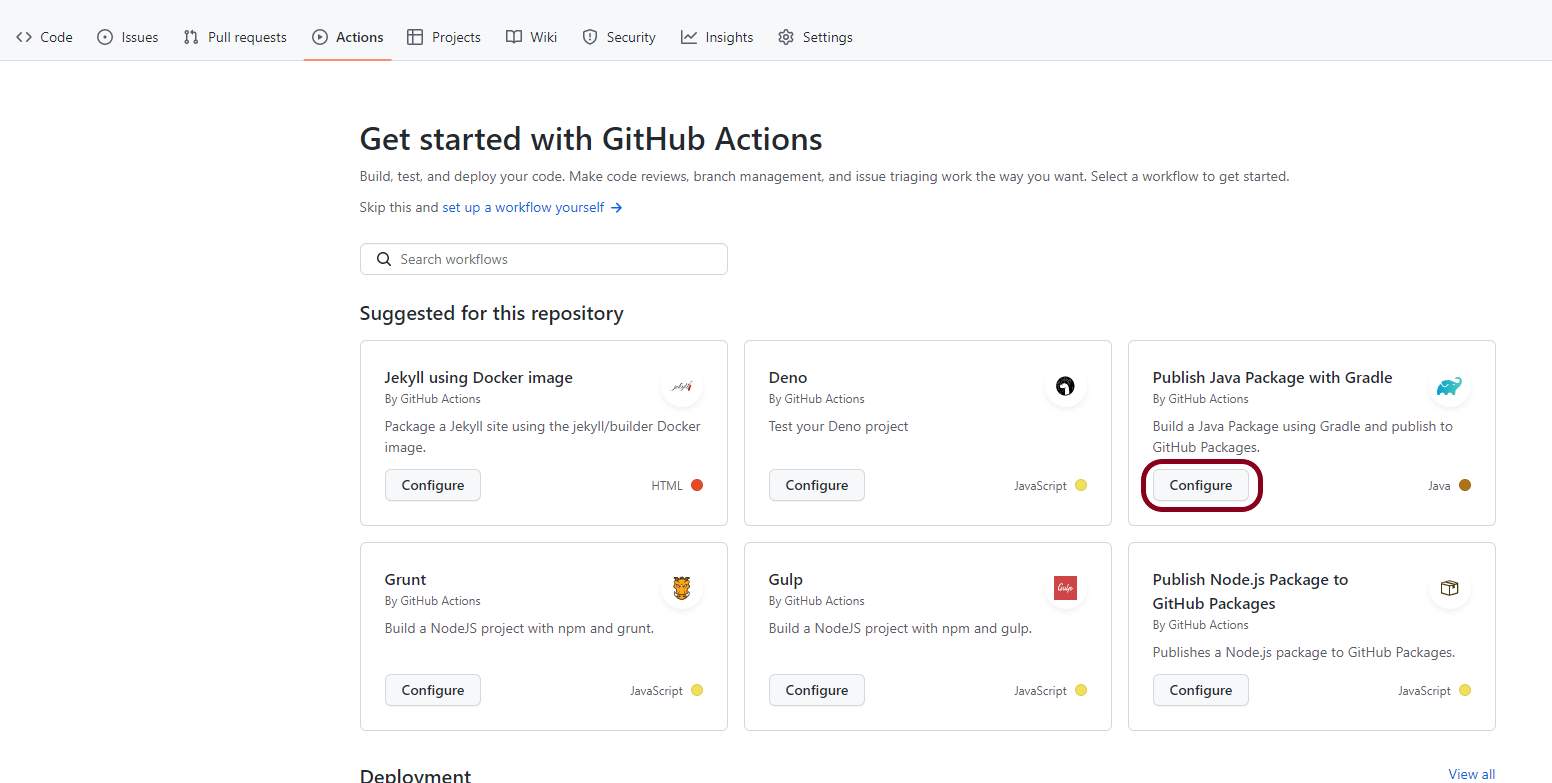The image size is (1552, 783).
Task: Open the Projects tab
Action: tap(444, 37)
